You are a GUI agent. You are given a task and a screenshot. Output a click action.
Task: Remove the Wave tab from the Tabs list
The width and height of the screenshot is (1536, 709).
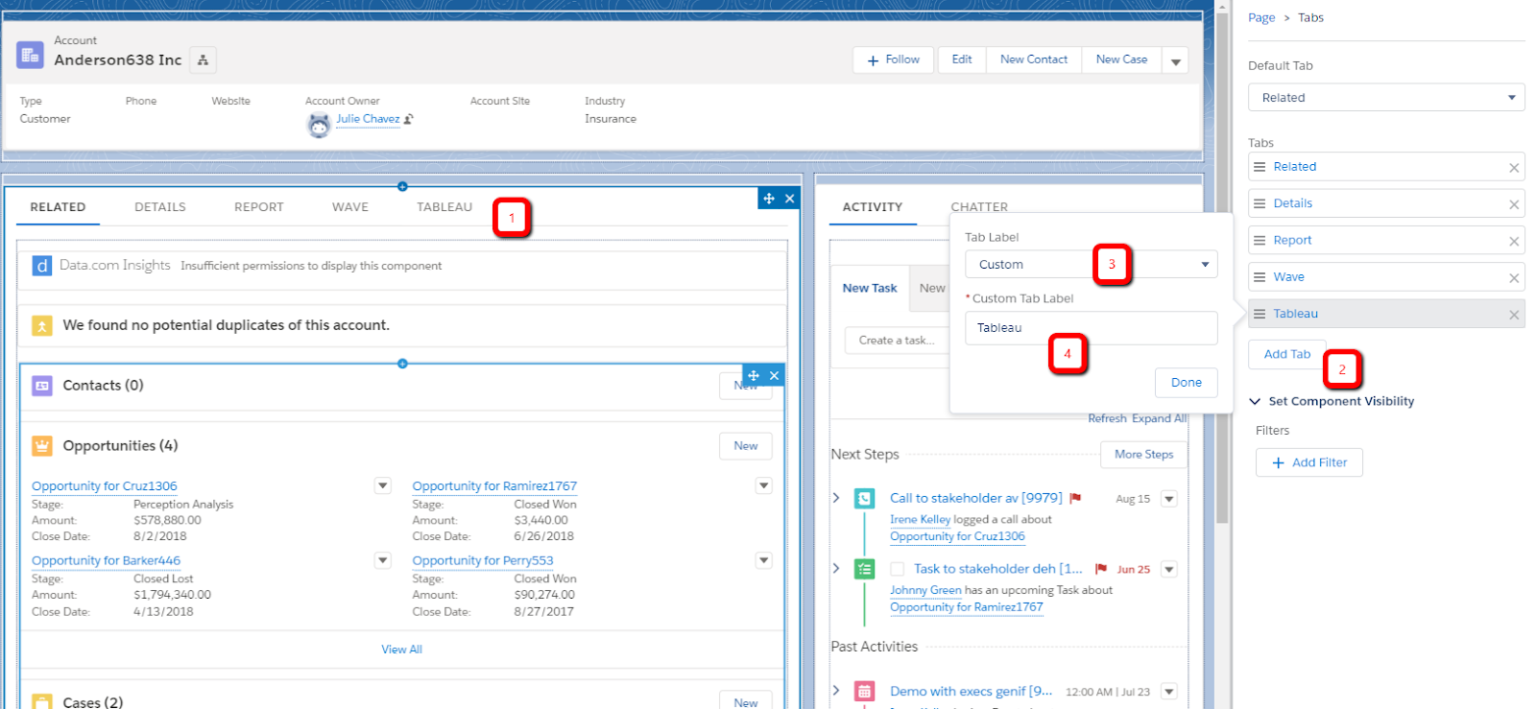point(1516,276)
